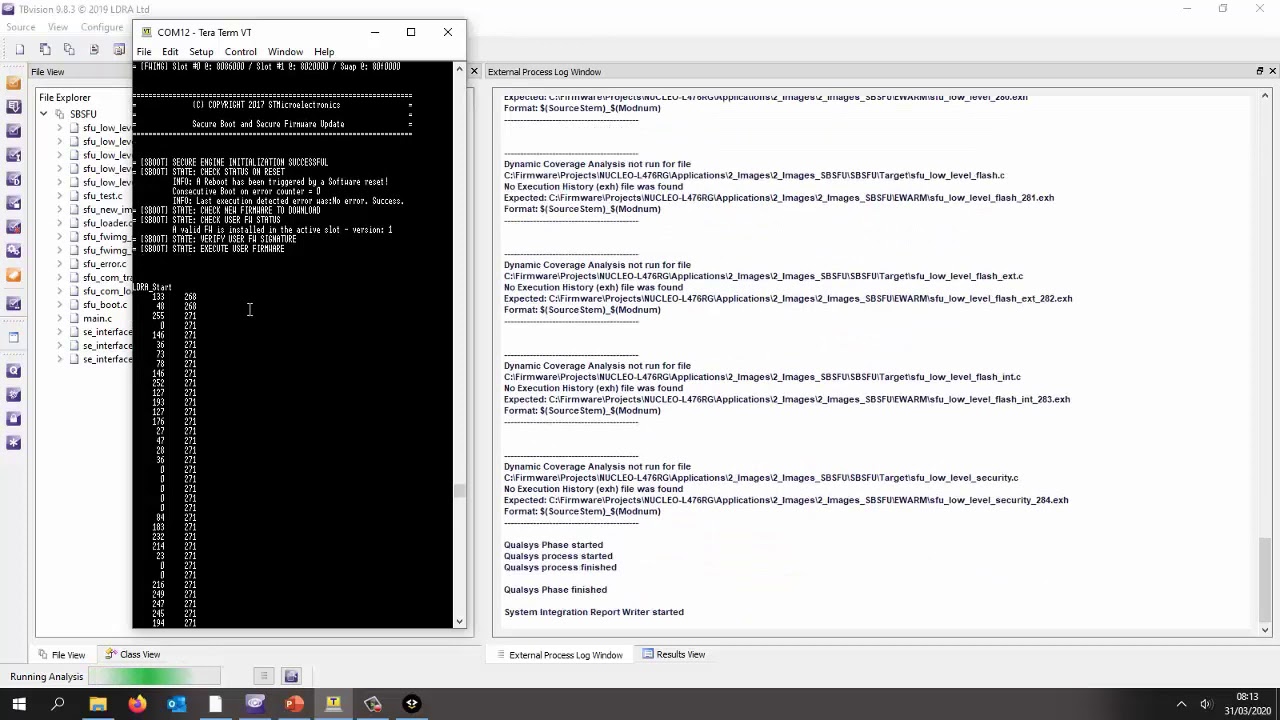
Task: Expand the sfu_error.c tree node
Action: pos(59,264)
